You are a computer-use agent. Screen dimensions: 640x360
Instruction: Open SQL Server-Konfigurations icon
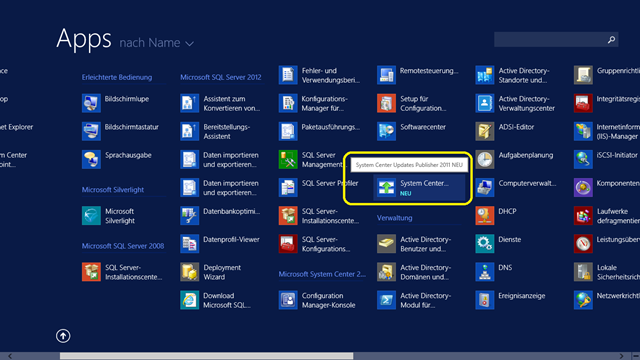(x=288, y=244)
